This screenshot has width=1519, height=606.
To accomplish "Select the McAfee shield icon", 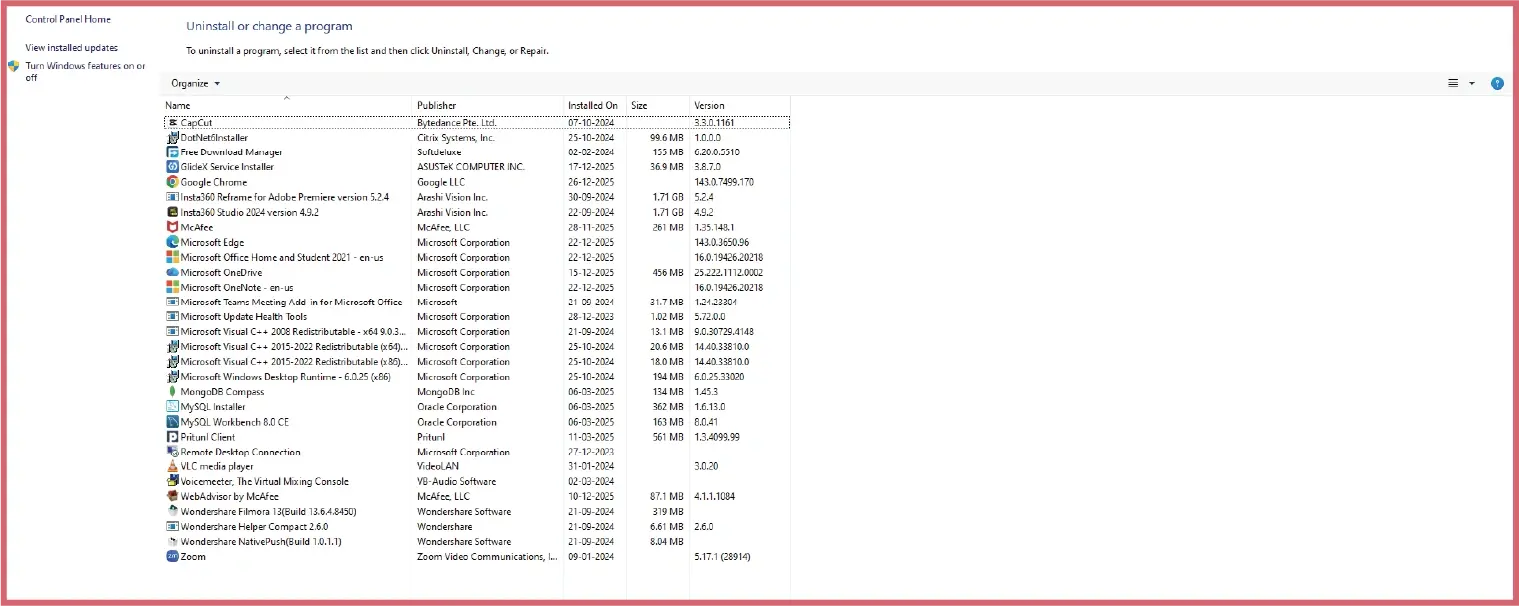I will click(x=172, y=227).
